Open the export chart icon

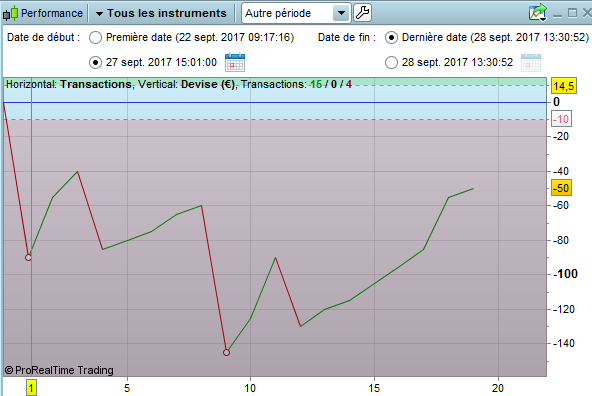538,13
